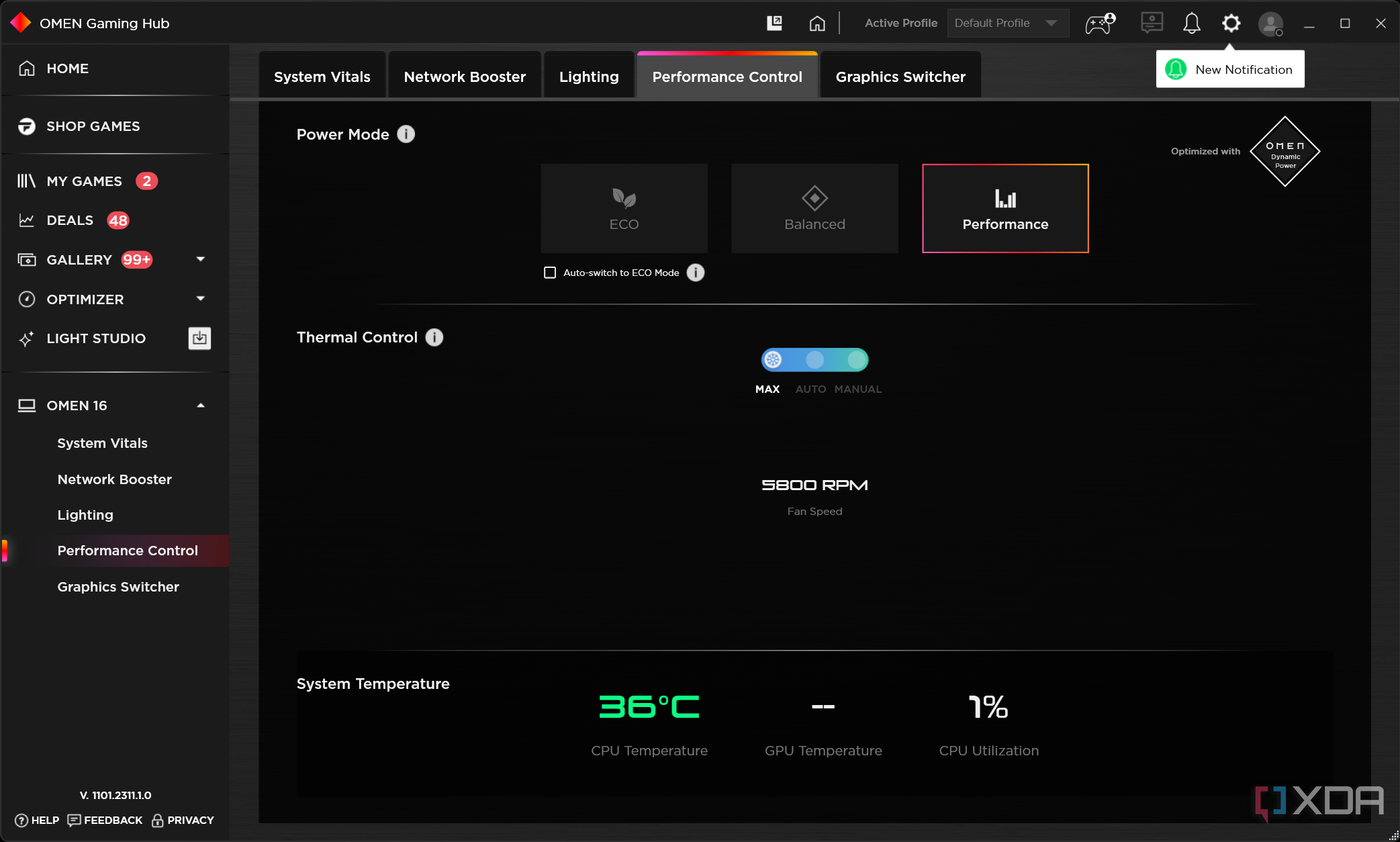The image size is (1400, 842).
Task: Click the OMEN Gaming Hub logo icon
Action: pos(21,23)
